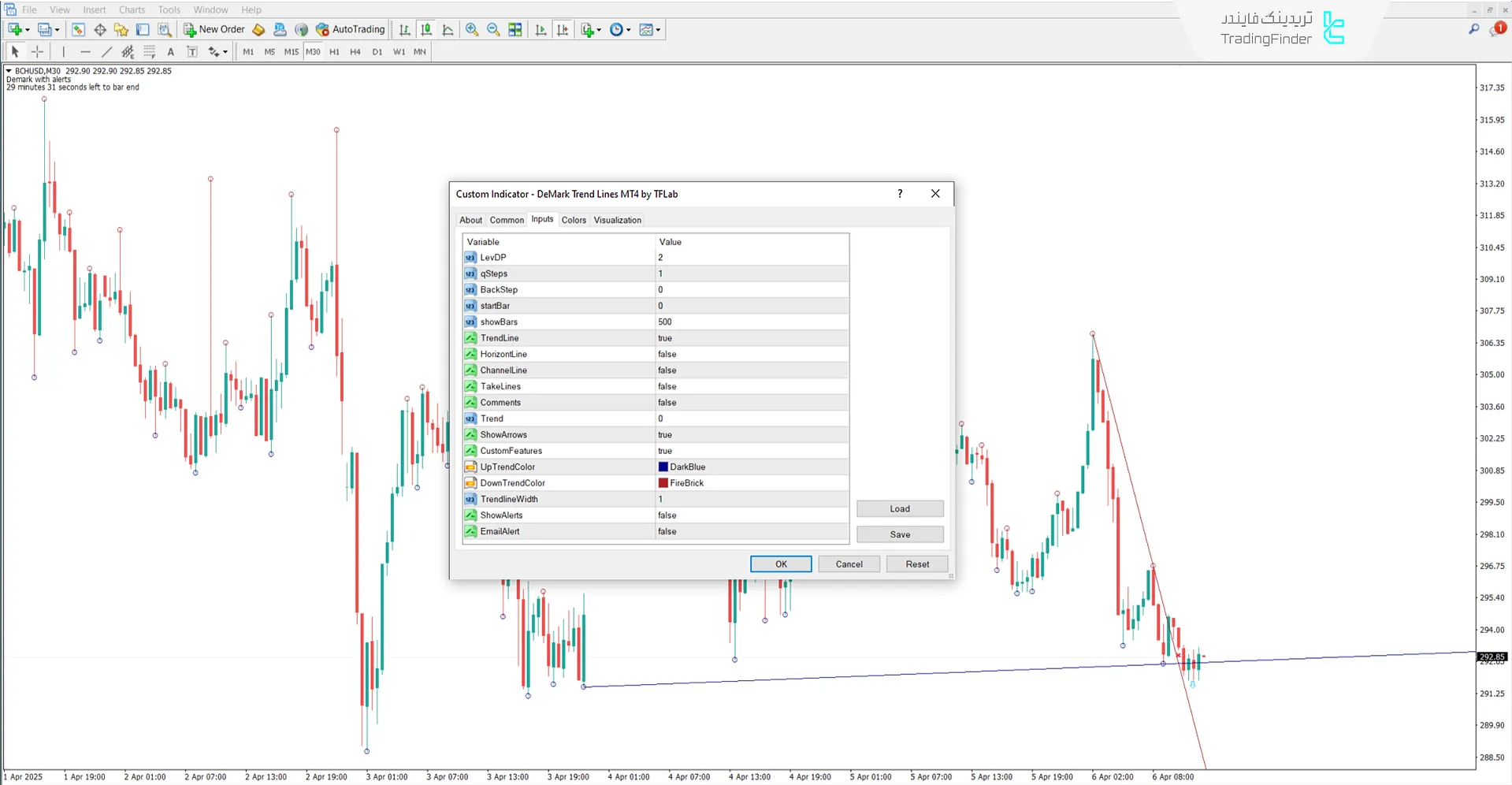
Task: Select the Vertical Line tool
Action: 63,51
